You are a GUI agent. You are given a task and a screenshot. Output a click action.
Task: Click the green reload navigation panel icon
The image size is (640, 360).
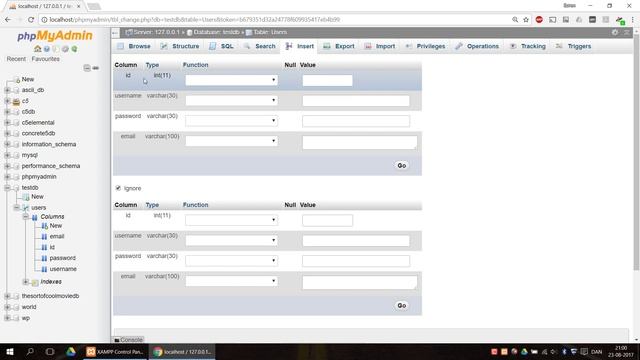(74, 49)
